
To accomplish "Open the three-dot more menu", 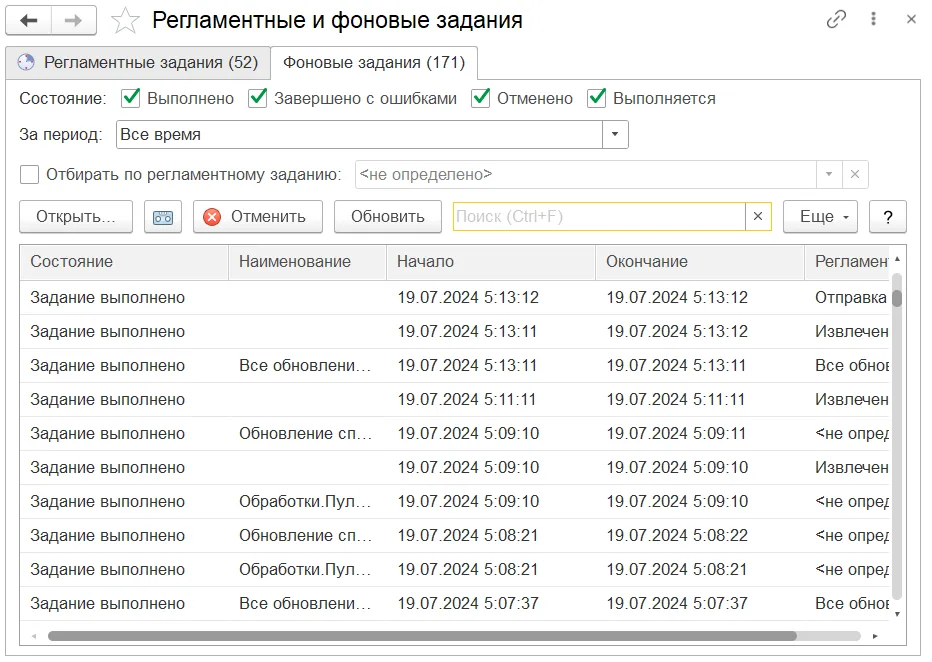I will [873, 19].
